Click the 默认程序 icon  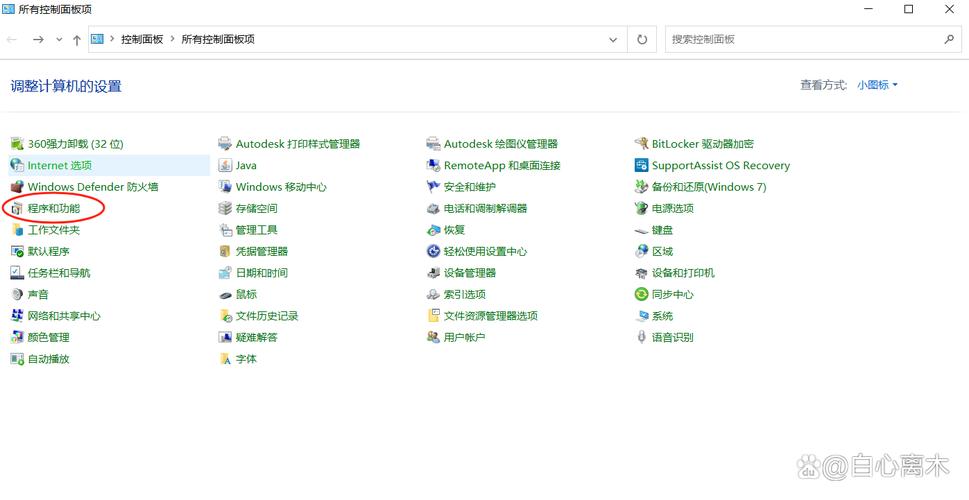17,252
